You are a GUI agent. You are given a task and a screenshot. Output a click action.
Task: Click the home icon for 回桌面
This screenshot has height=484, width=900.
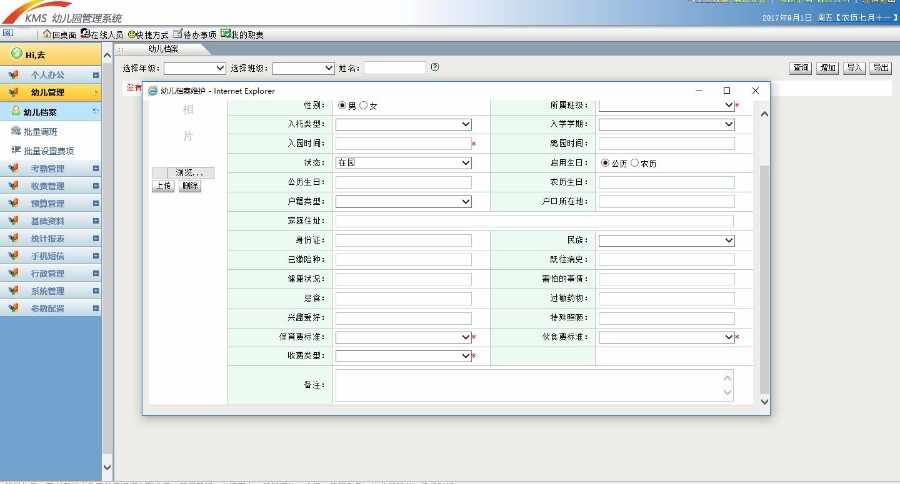[x=47, y=34]
